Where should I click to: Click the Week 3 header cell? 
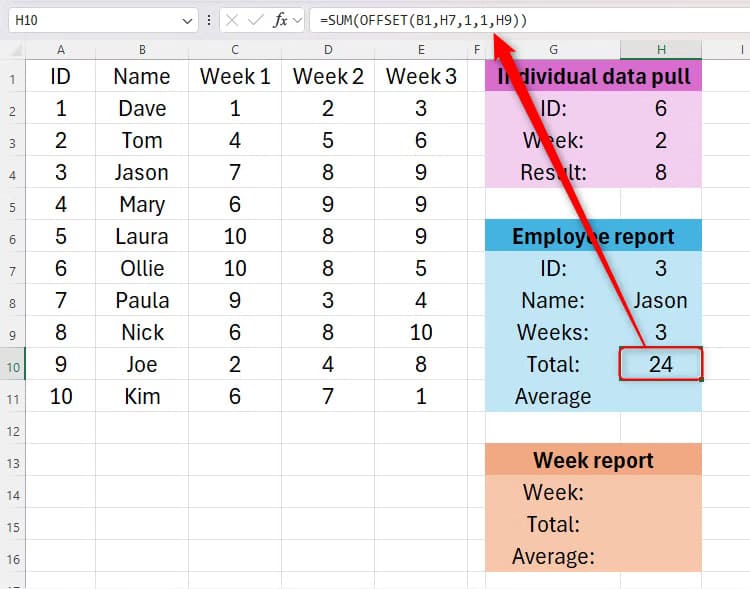click(x=421, y=76)
